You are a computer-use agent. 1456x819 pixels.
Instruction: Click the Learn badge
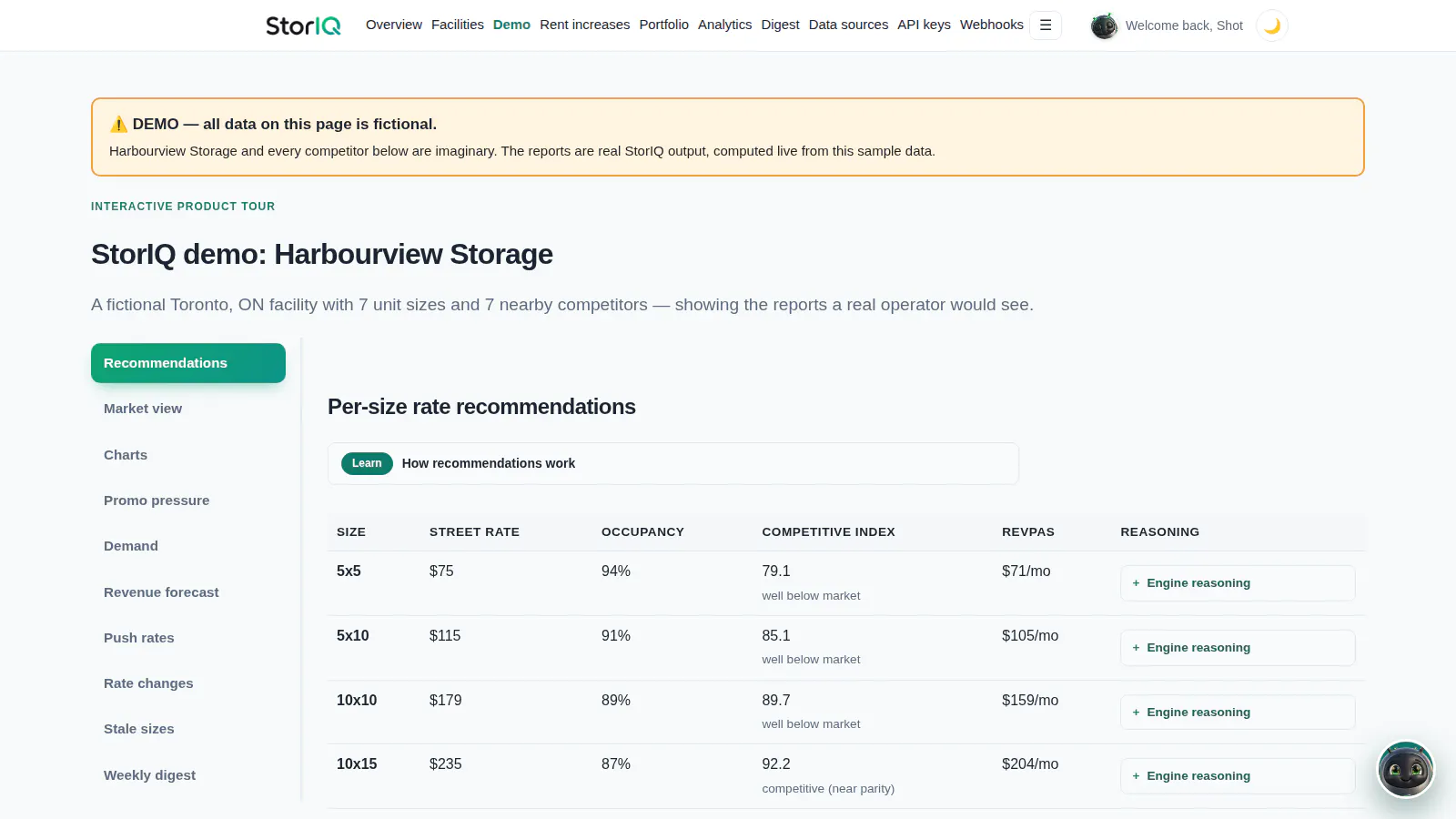367,463
